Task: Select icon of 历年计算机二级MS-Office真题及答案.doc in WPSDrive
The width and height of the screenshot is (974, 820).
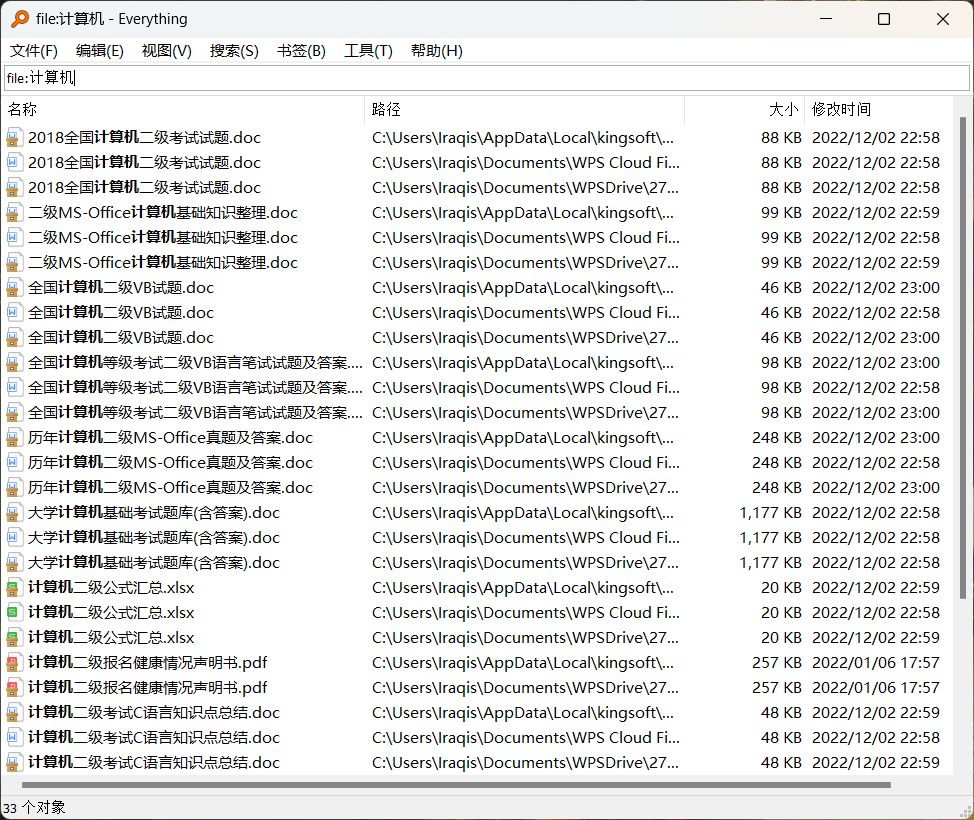Action: tap(13, 488)
